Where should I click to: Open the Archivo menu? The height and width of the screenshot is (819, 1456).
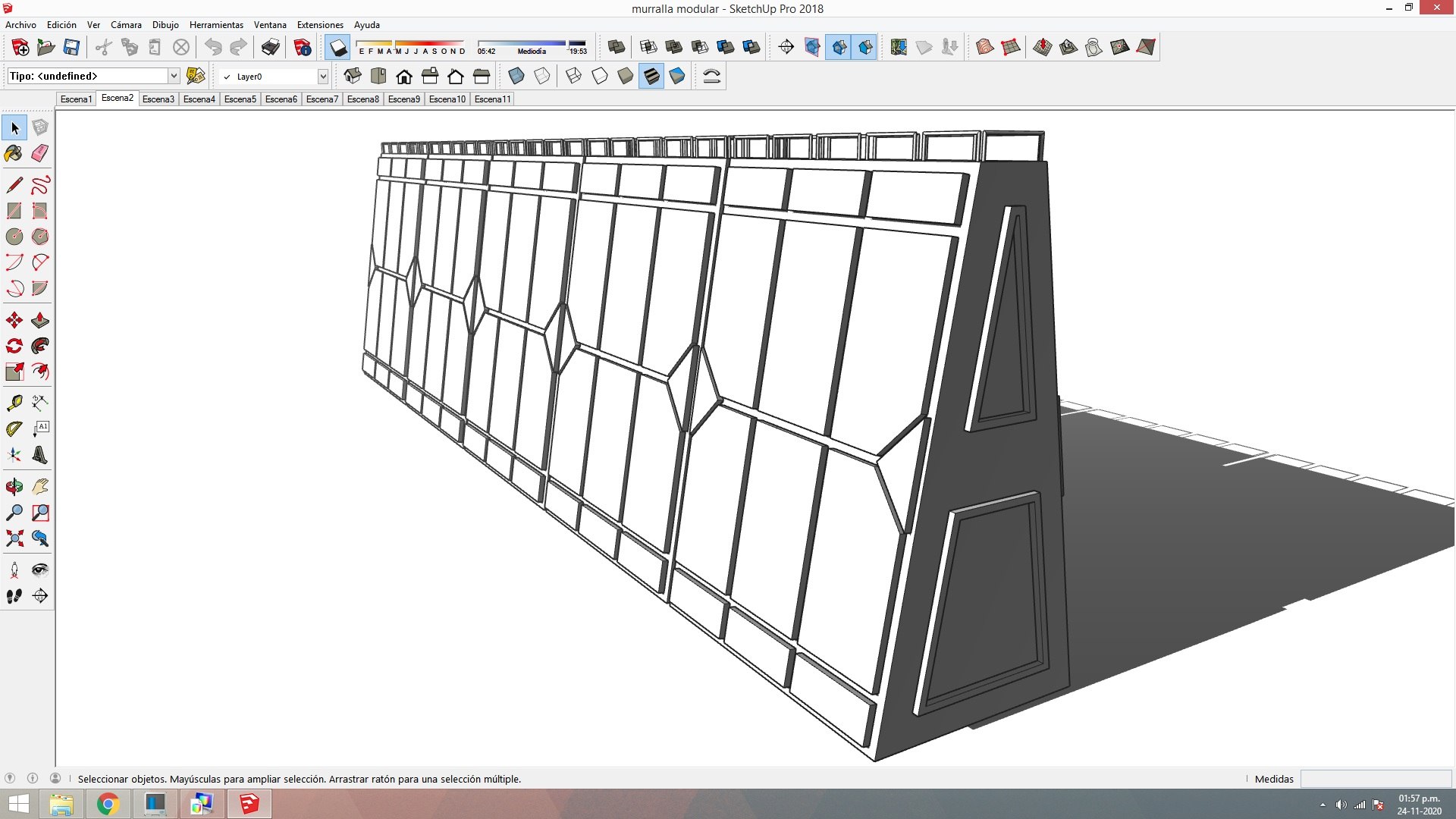[x=20, y=25]
